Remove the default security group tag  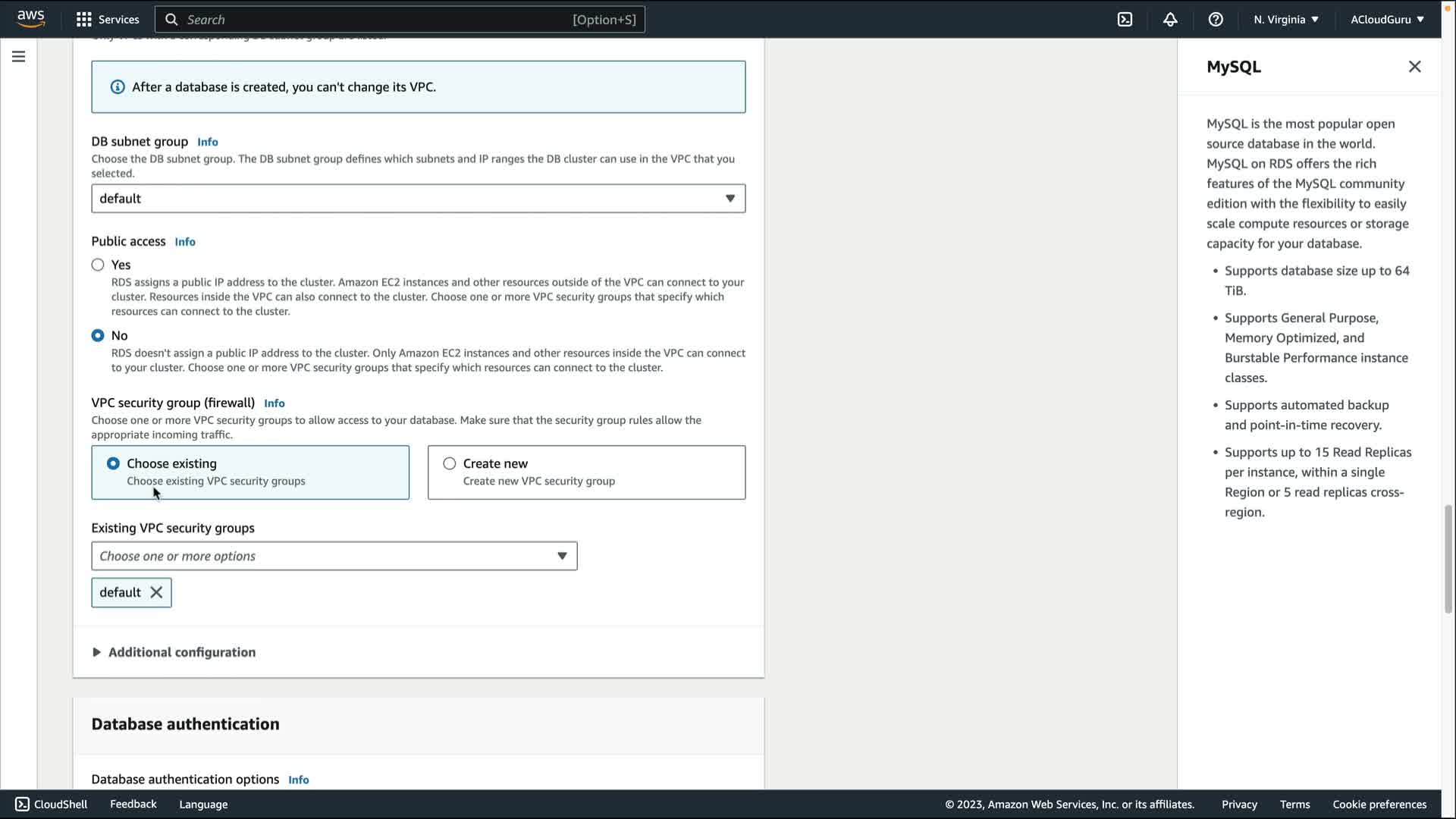coord(156,593)
